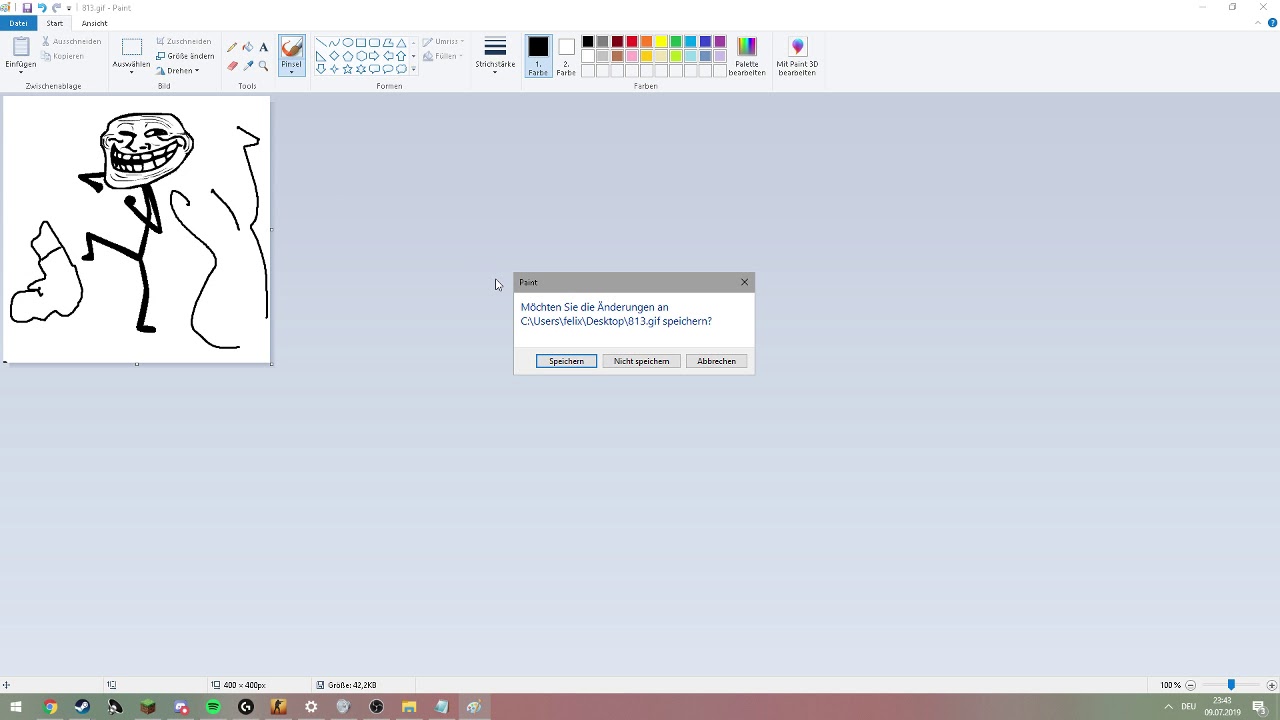This screenshot has width=1280, height=720.
Task: Click the Save icon in quick access toolbar
Action: click(x=27, y=7)
